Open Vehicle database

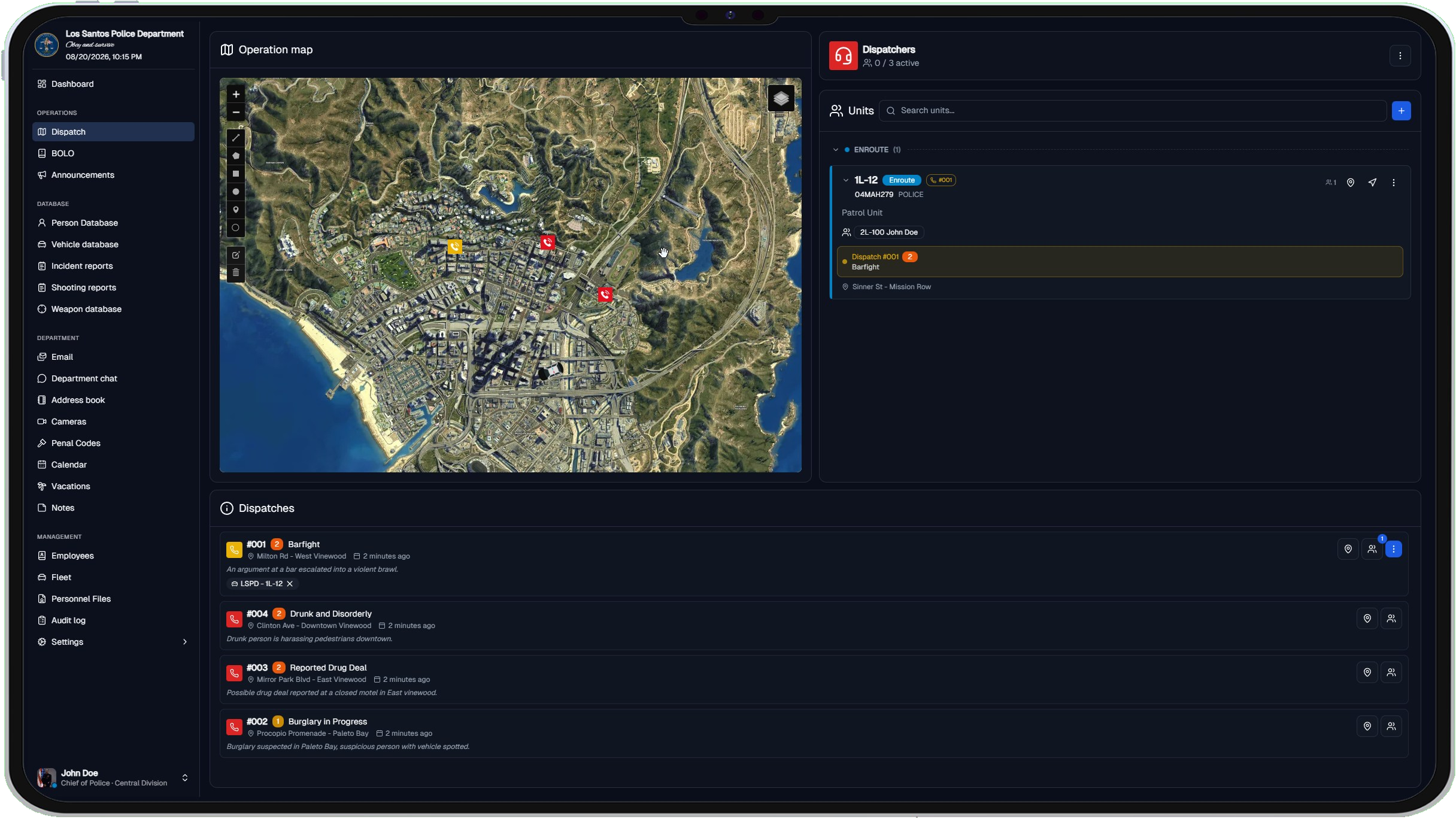coord(113,244)
